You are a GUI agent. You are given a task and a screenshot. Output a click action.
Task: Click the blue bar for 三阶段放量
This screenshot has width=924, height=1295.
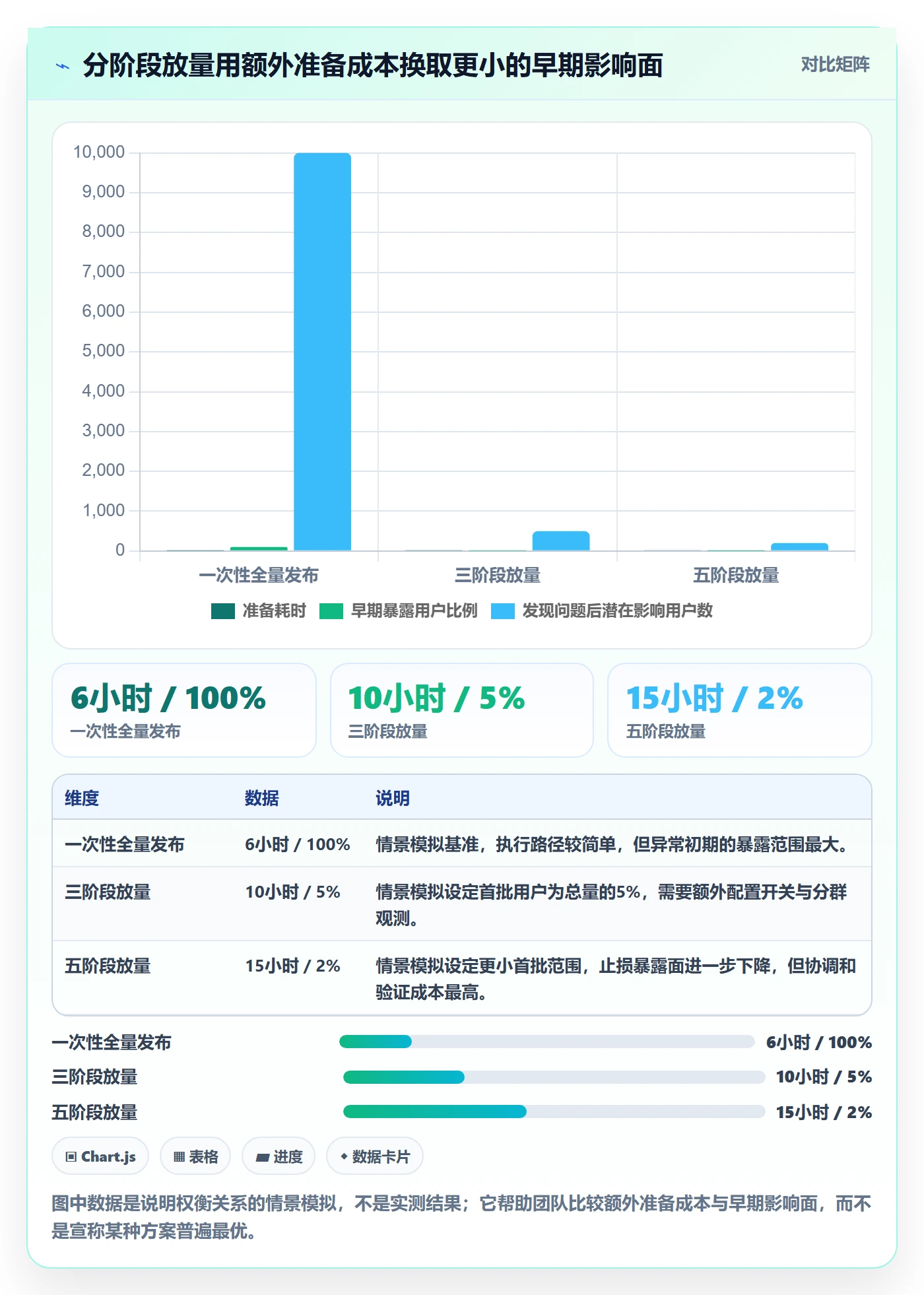561,541
